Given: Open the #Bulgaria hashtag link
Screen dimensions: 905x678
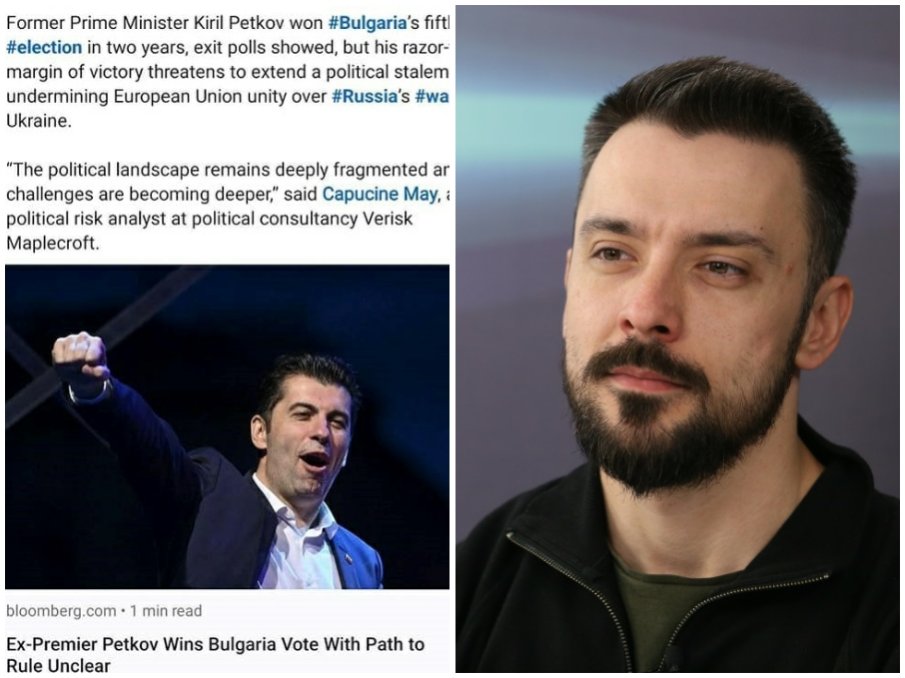Looking at the screenshot, I should [367, 23].
